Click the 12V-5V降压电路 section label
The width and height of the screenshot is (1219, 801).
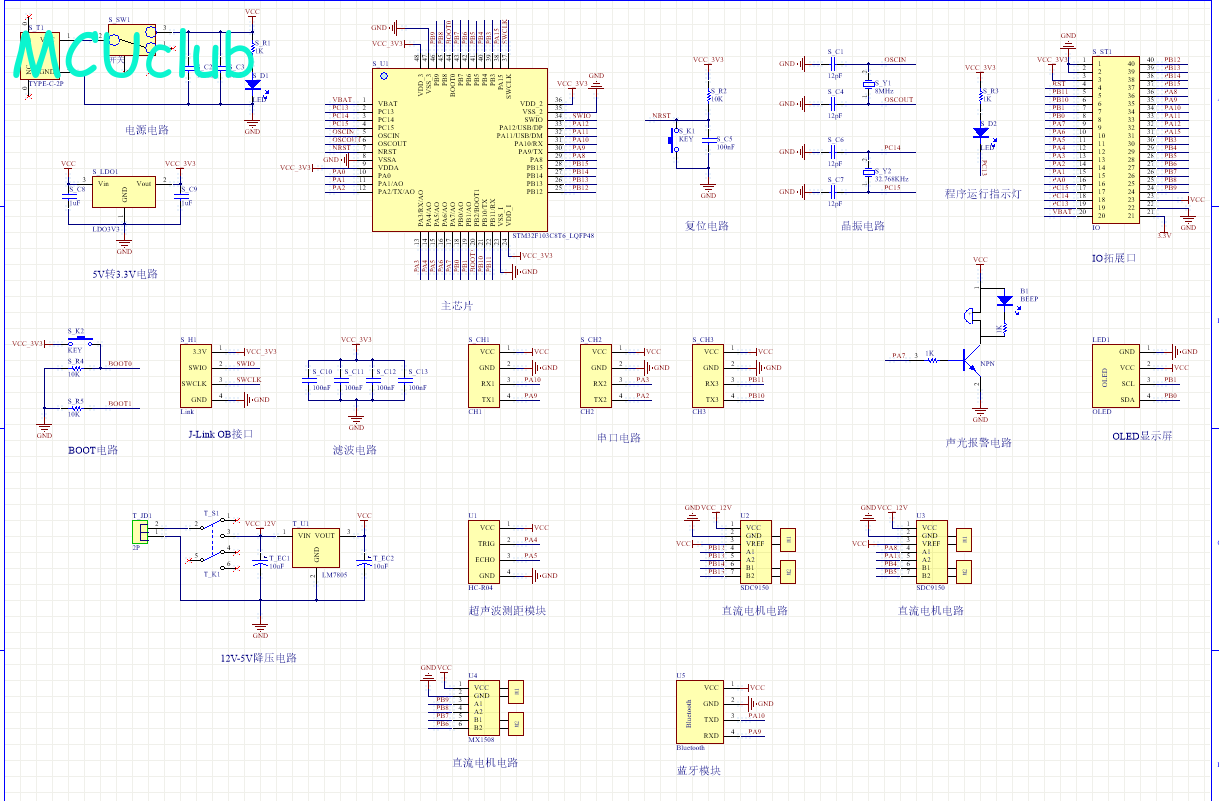pyautogui.click(x=258, y=658)
